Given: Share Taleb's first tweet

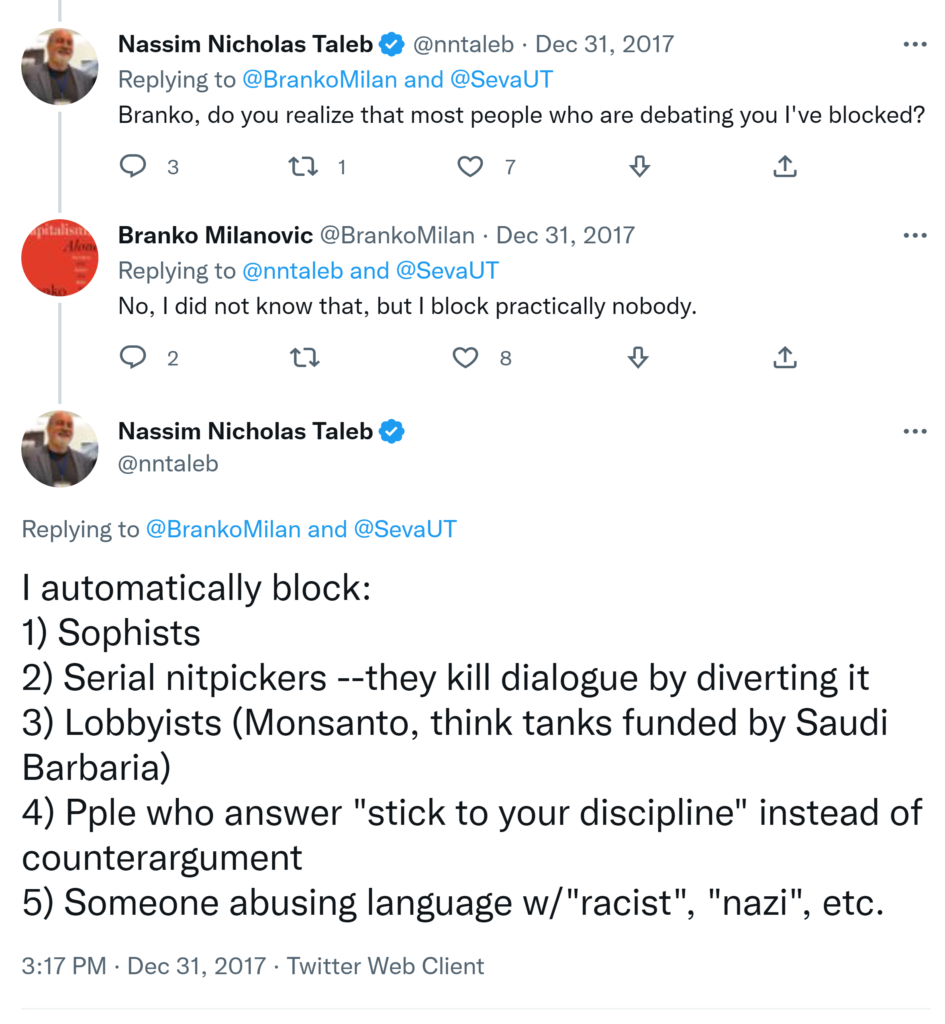Looking at the screenshot, I should coord(786,167).
